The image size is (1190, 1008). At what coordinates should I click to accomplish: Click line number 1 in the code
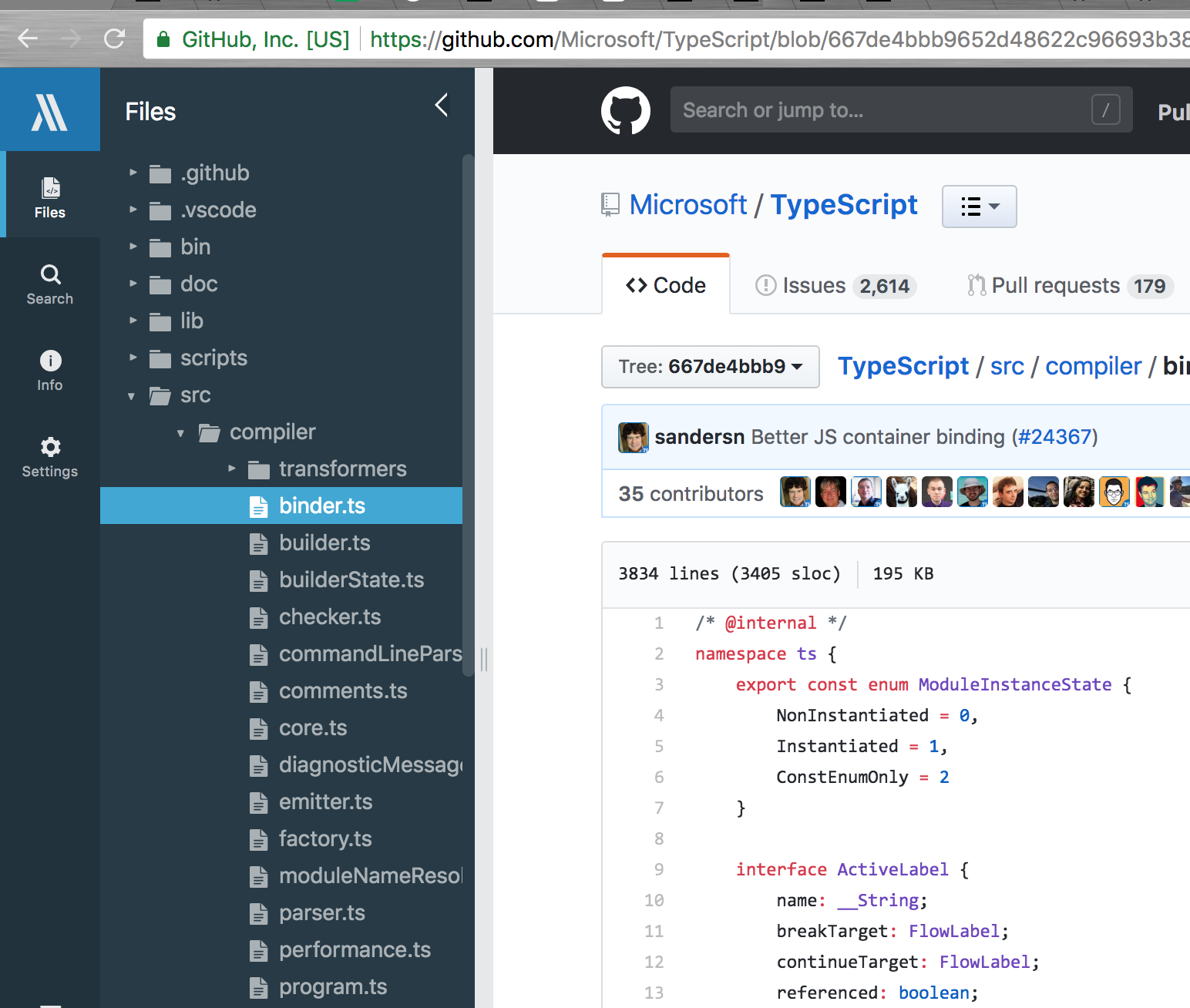point(659,623)
